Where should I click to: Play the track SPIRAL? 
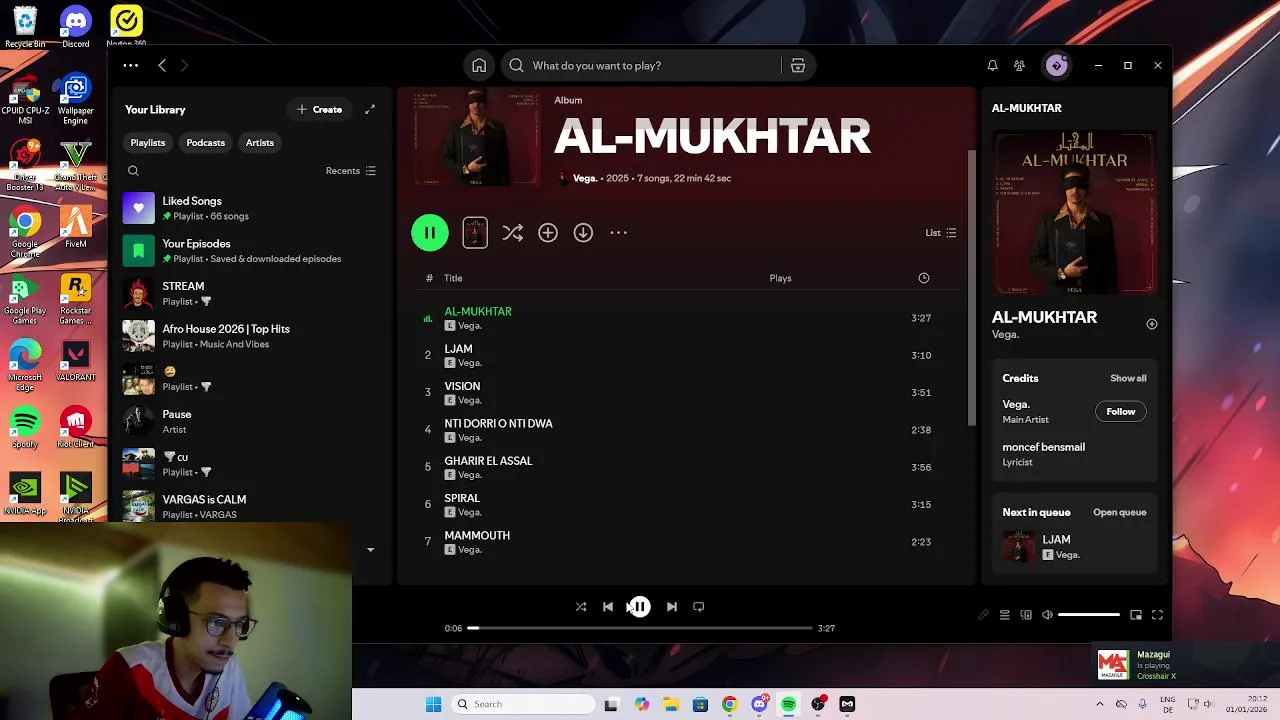coord(685,504)
